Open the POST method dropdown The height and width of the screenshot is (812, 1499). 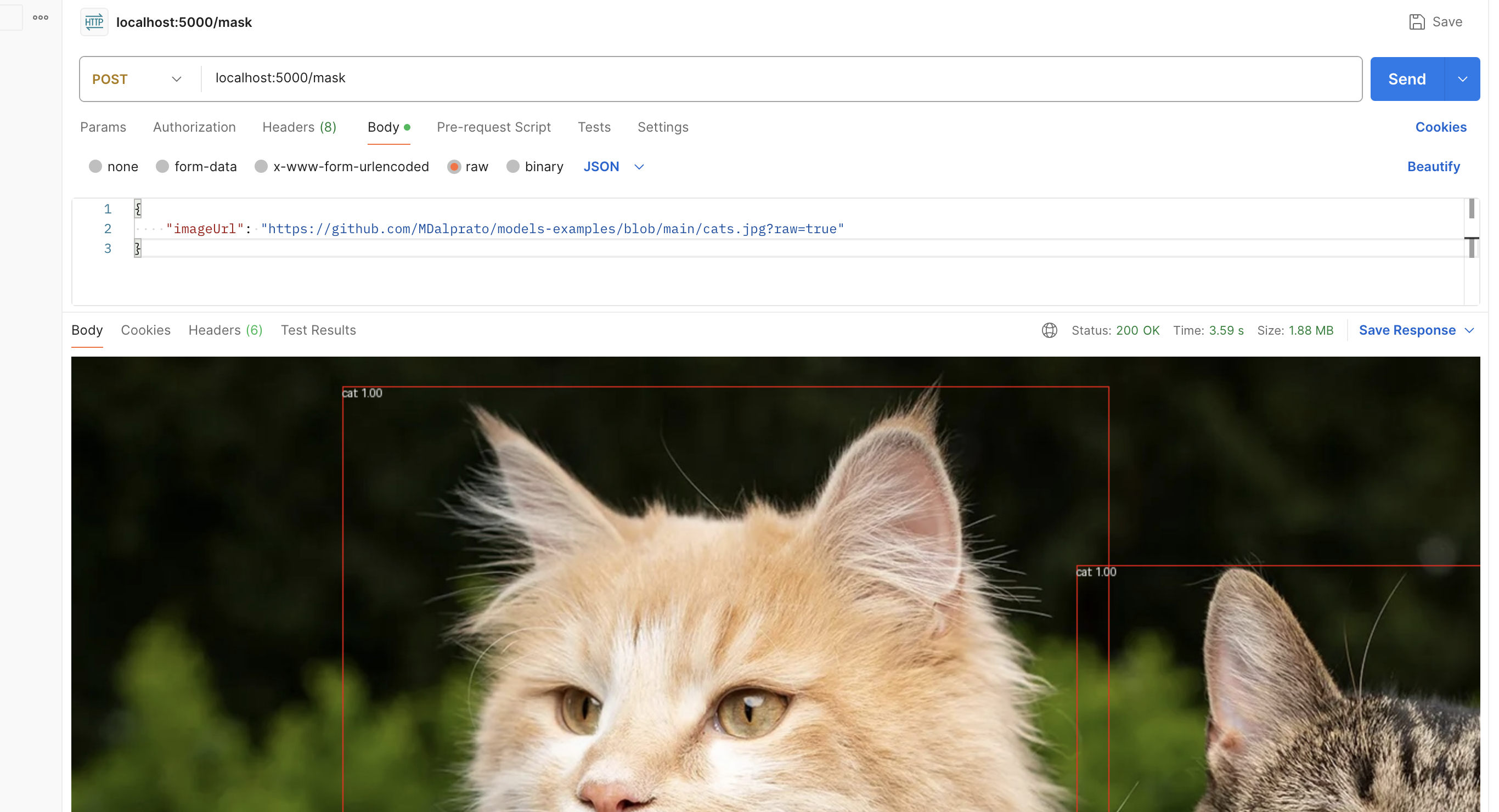pos(137,79)
